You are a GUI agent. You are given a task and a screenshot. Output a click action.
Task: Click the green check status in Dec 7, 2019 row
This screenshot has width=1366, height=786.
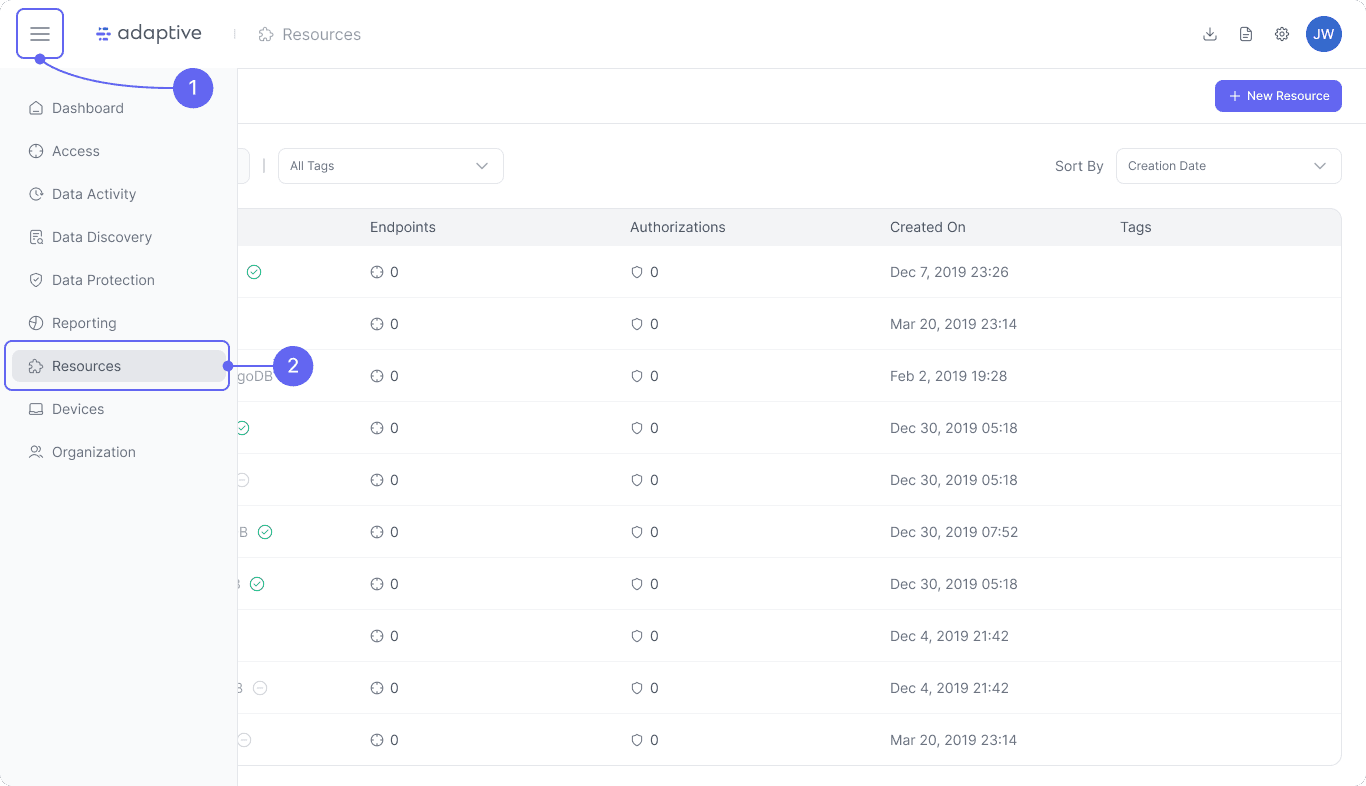pyautogui.click(x=254, y=272)
